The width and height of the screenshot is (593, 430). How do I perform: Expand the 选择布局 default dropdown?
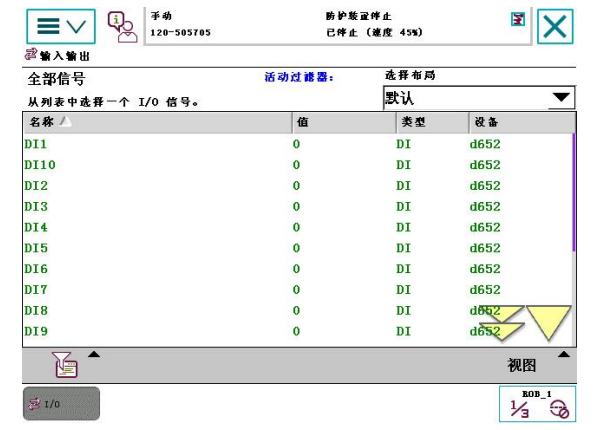click(479, 98)
